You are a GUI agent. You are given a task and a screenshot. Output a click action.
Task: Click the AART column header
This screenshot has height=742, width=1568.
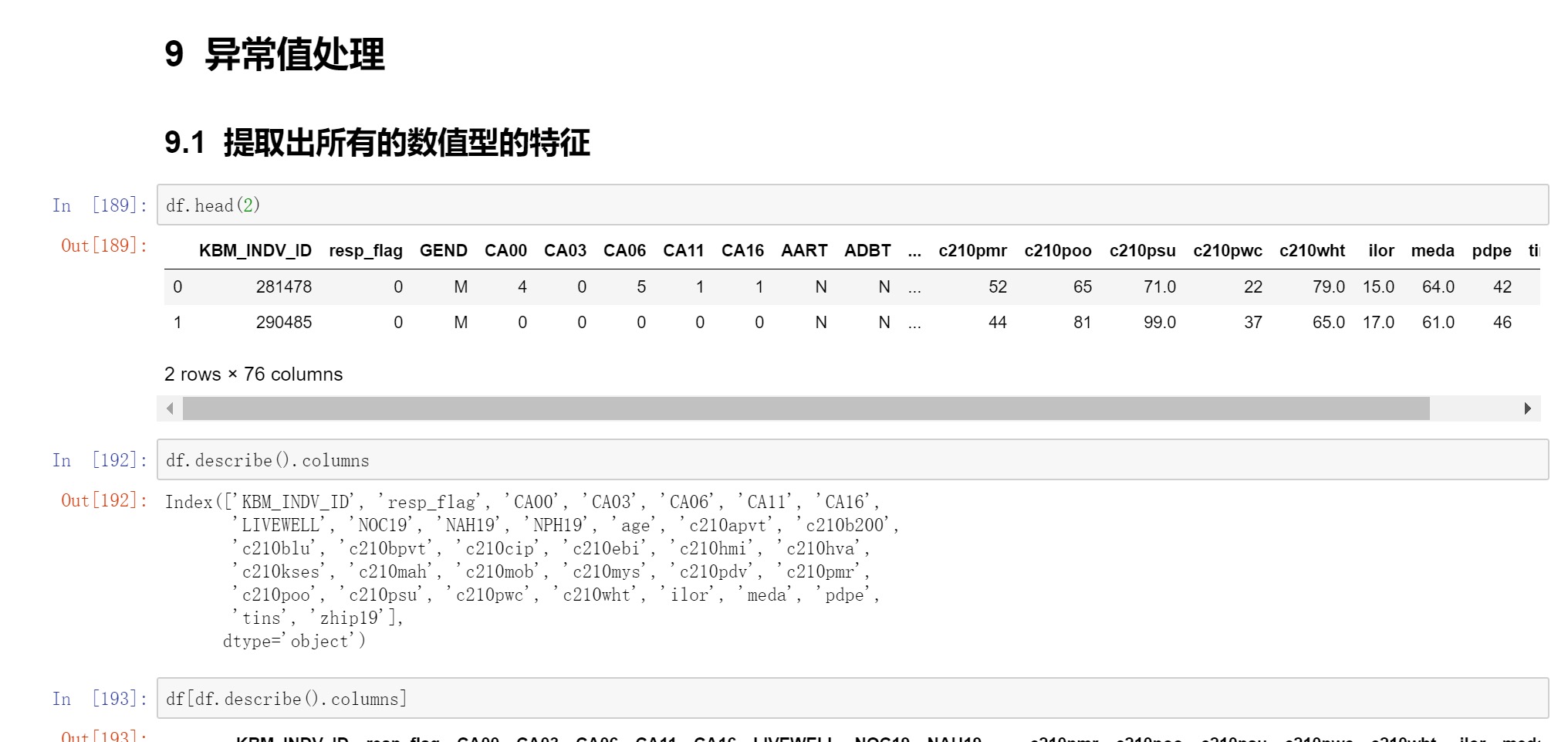804,251
